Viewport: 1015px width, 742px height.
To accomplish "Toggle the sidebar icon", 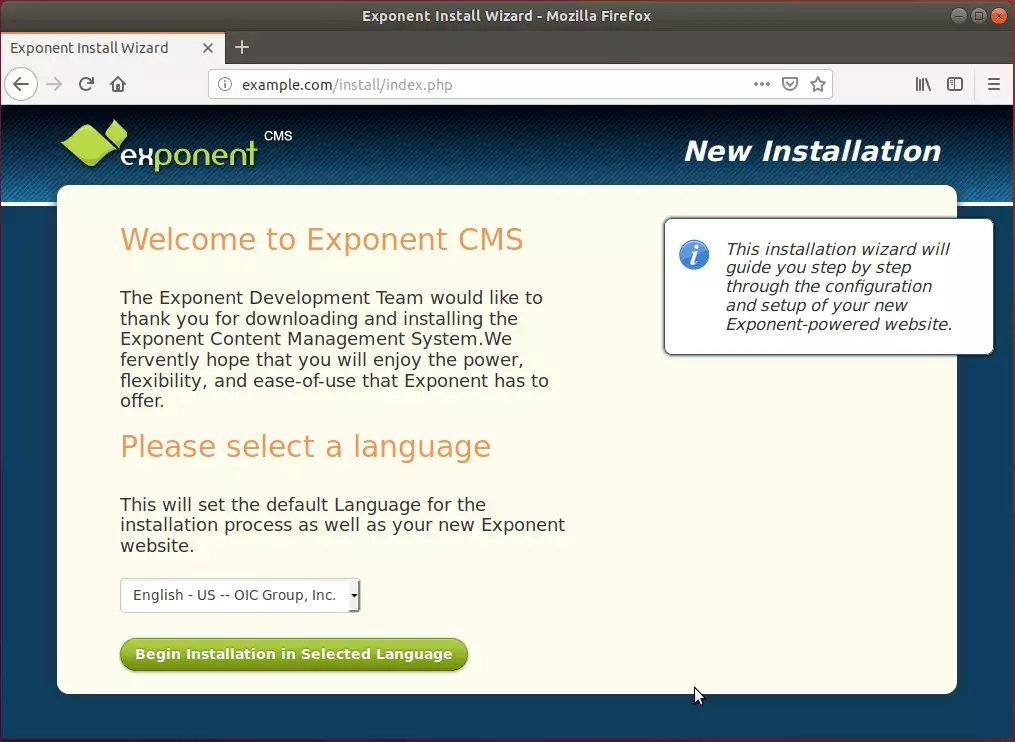I will click(955, 84).
